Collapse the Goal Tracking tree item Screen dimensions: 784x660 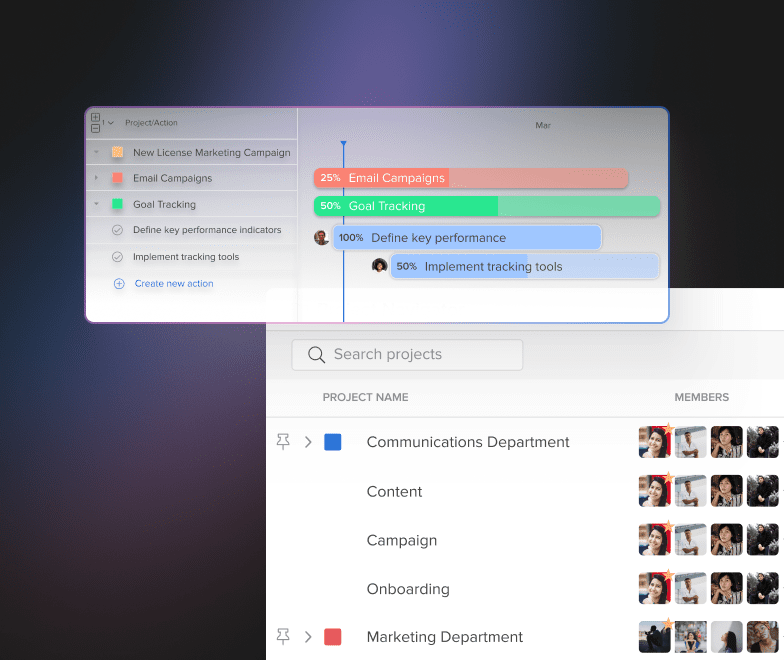[x=97, y=204]
